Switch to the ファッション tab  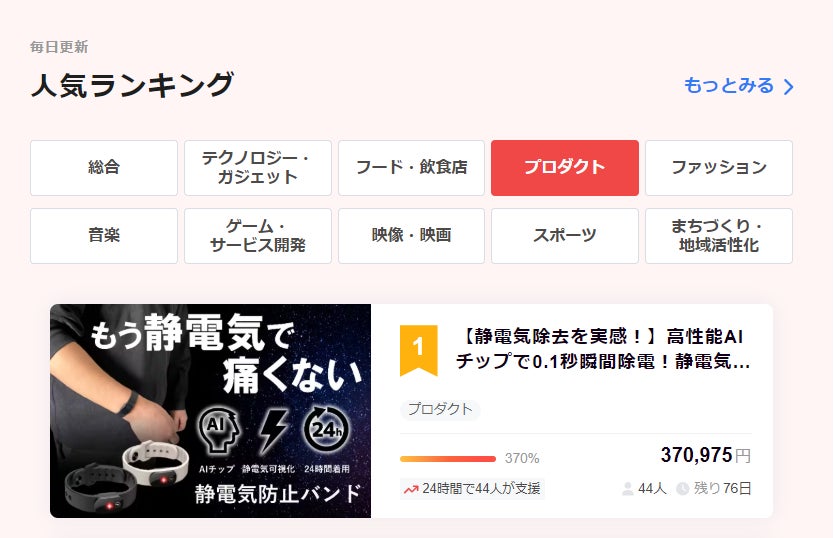[719, 168]
